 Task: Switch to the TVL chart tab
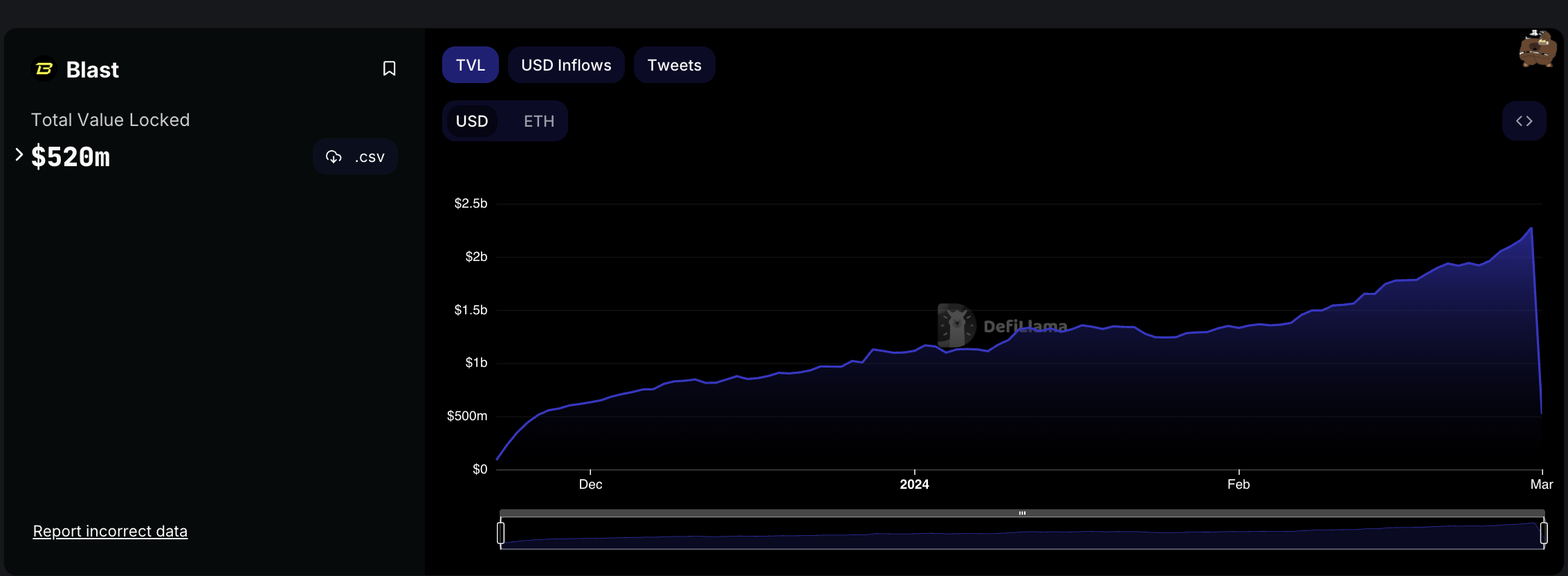coord(471,65)
